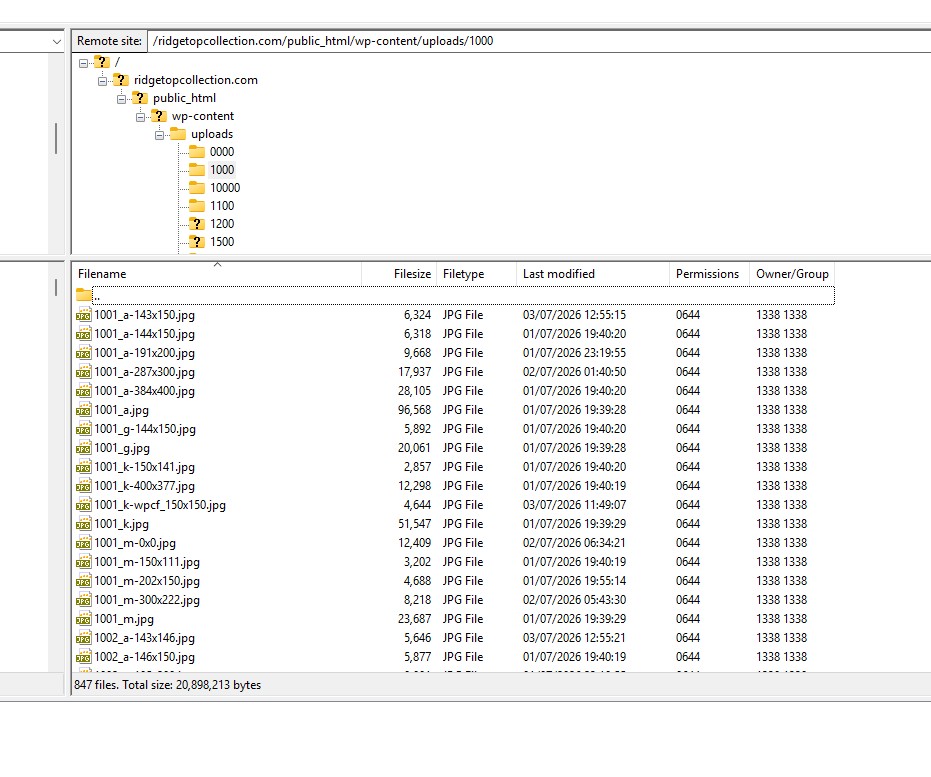Click the left pane tree scrollbar thumb
This screenshot has width=931, height=777.
pos(56,138)
